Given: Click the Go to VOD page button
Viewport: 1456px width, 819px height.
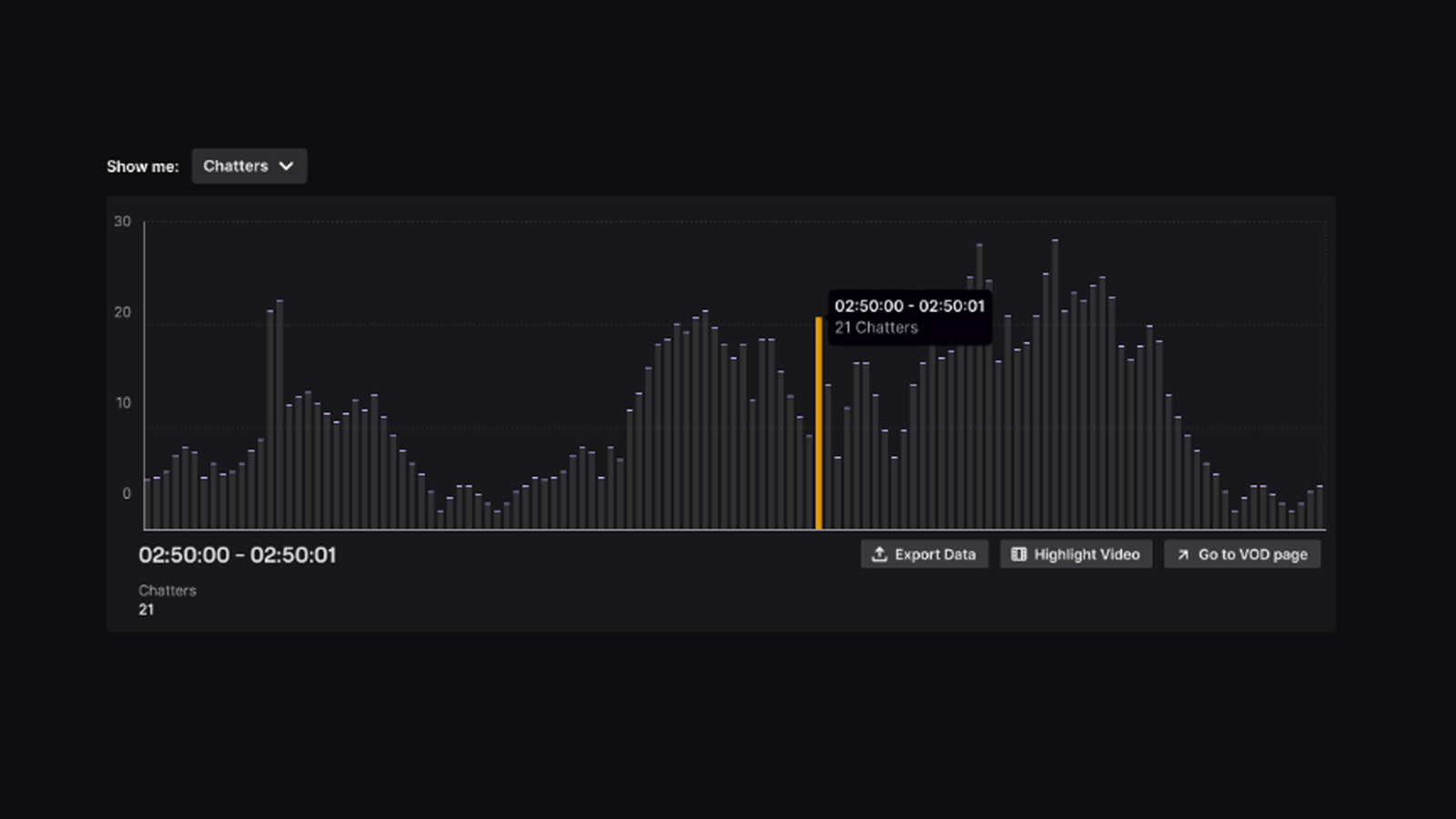Looking at the screenshot, I should click(1242, 554).
